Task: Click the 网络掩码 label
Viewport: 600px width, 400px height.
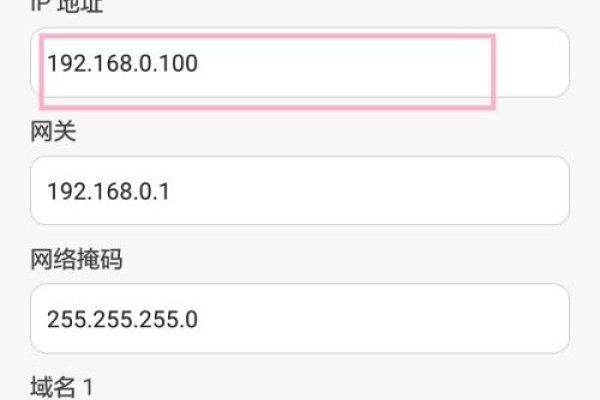Action: coord(78,261)
